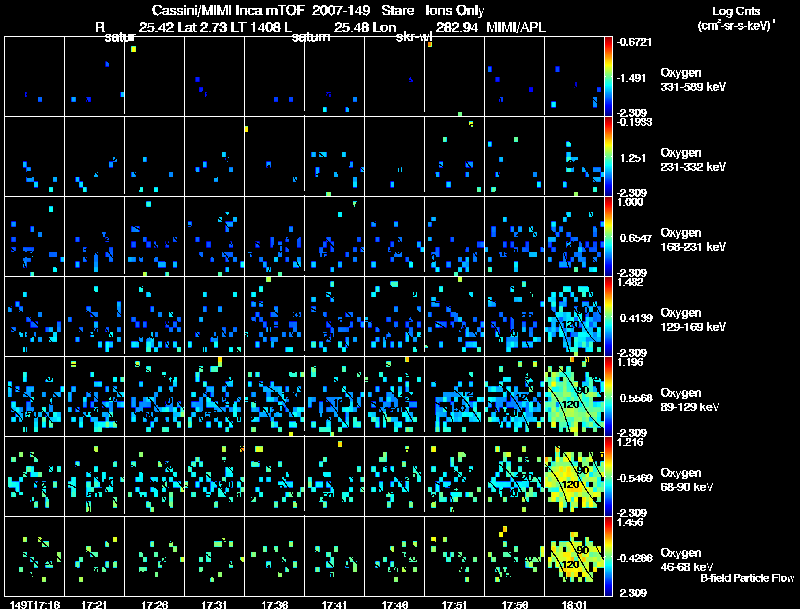Click the MIMI/APL label in header

pyautogui.click(x=516, y=27)
